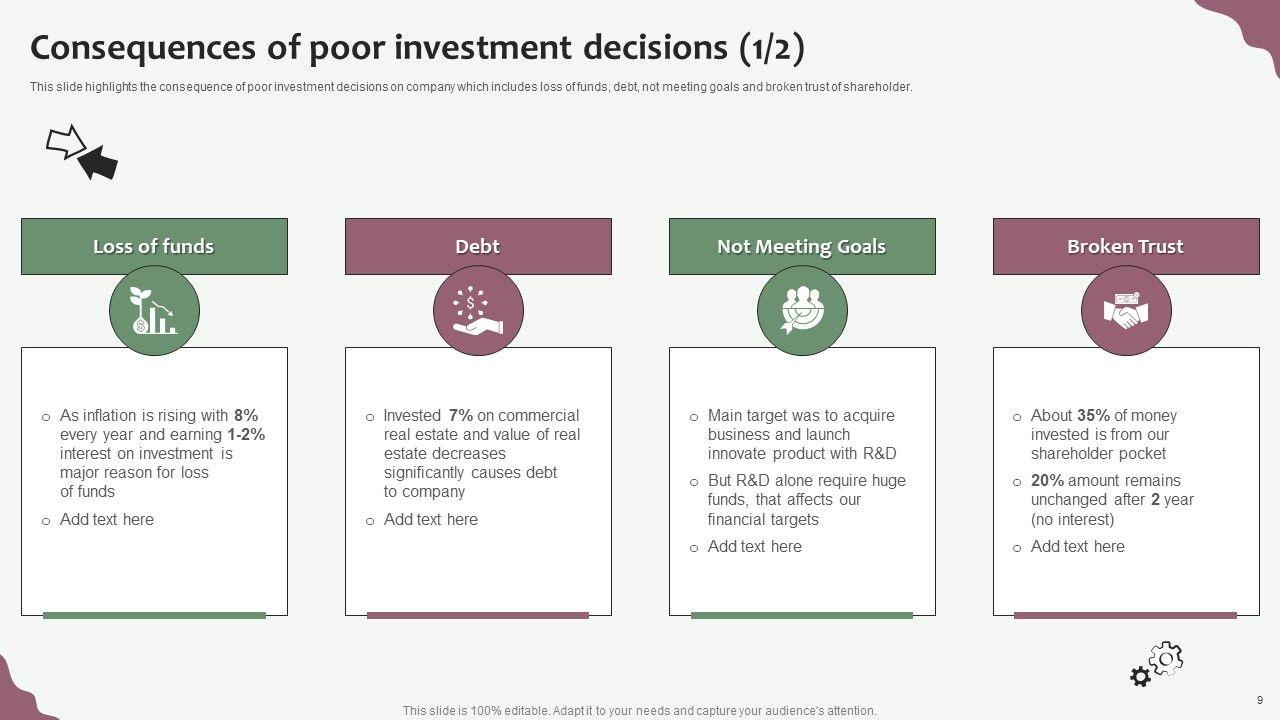This screenshot has height=720, width=1280.
Task: Click the slide title about poor investment decisions
Action: coord(417,47)
